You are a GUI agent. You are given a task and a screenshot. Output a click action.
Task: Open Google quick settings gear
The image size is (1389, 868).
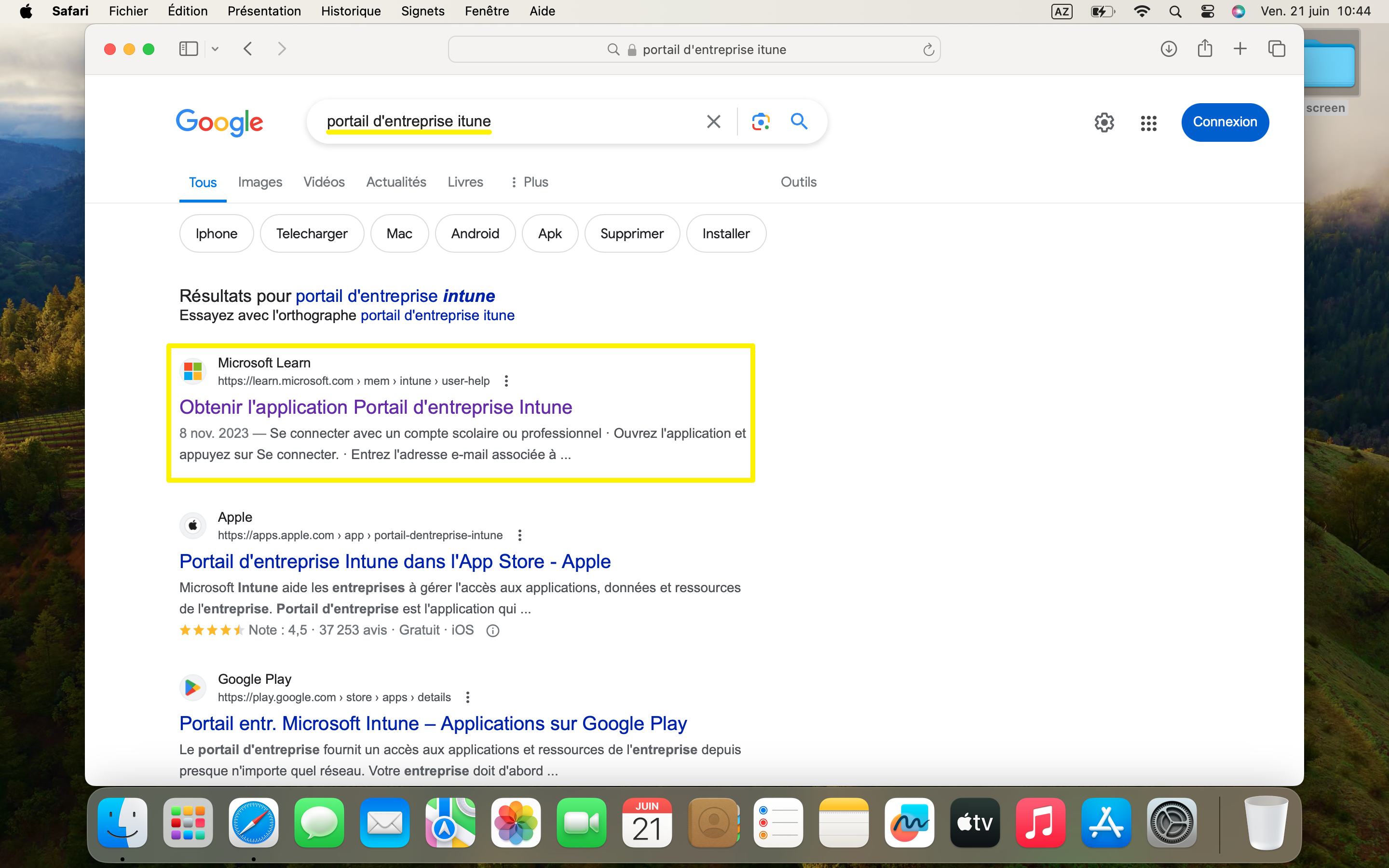[x=1104, y=122]
